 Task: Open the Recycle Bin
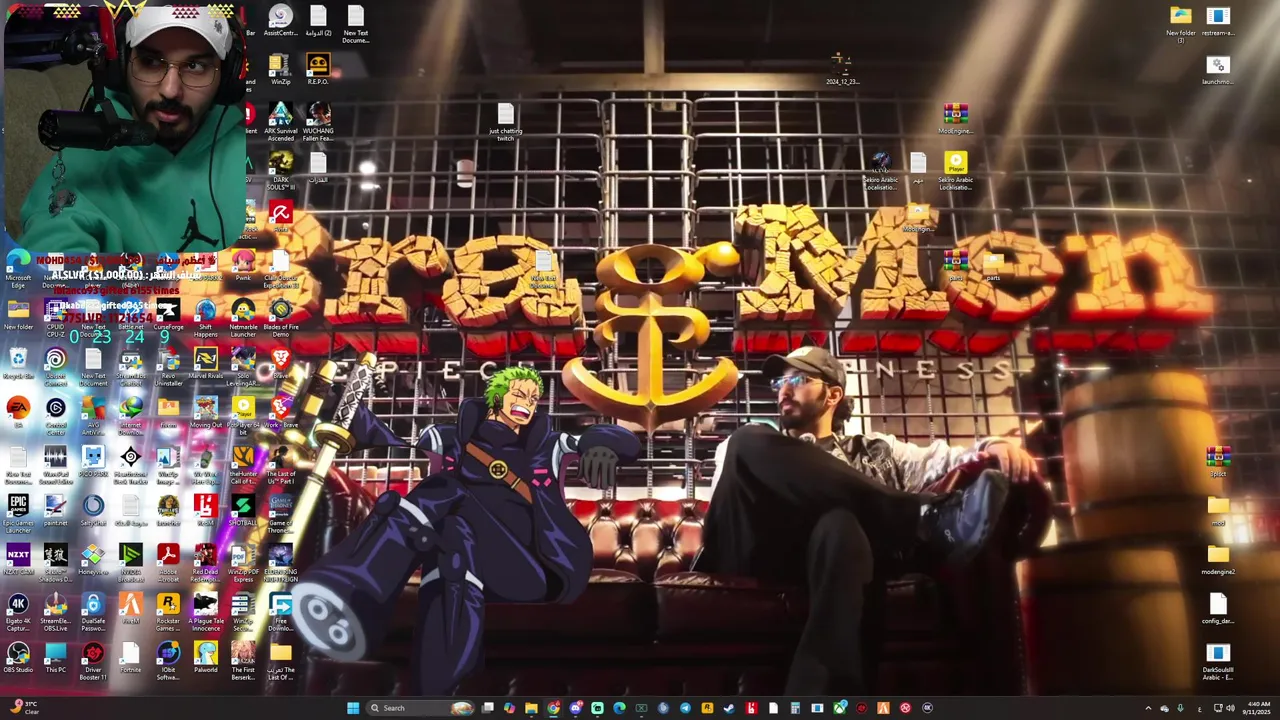pos(18,364)
